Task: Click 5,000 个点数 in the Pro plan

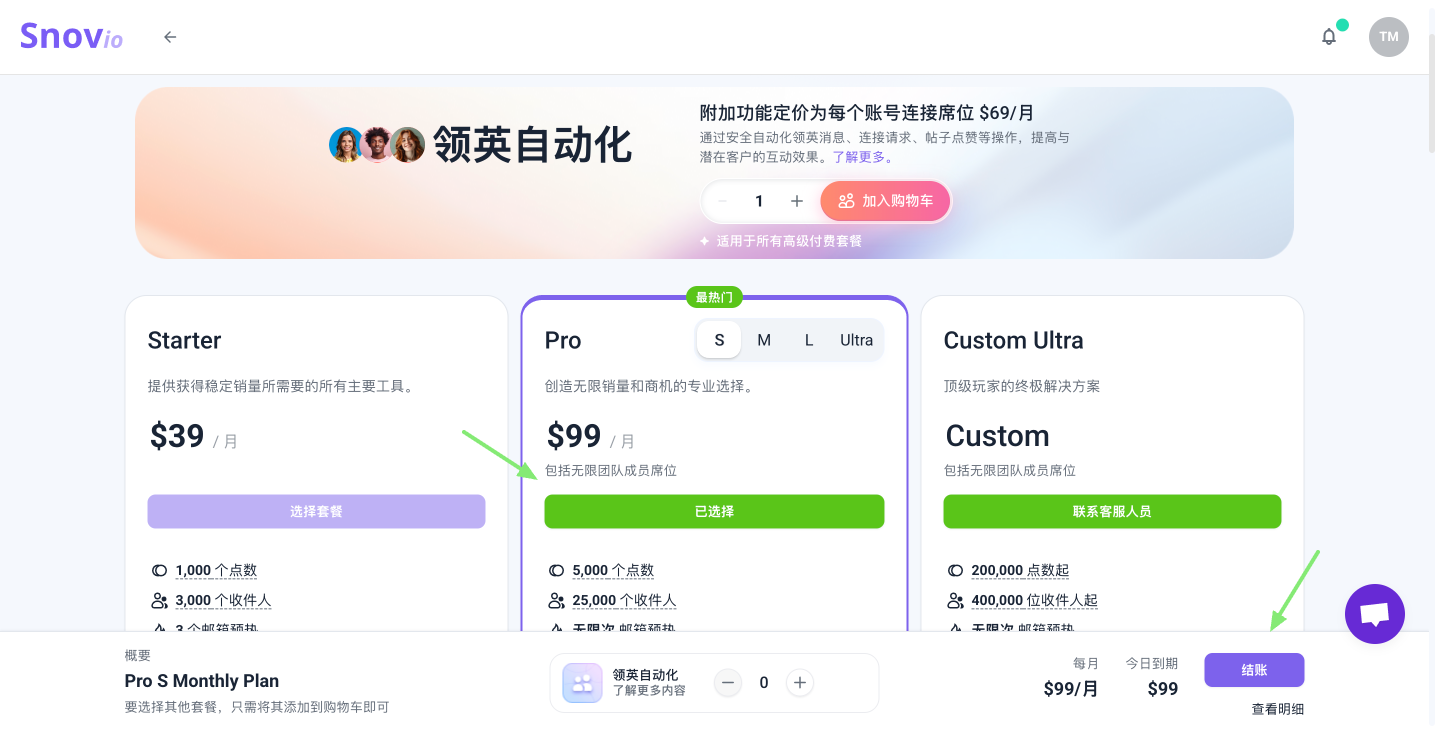Action: coord(613,570)
